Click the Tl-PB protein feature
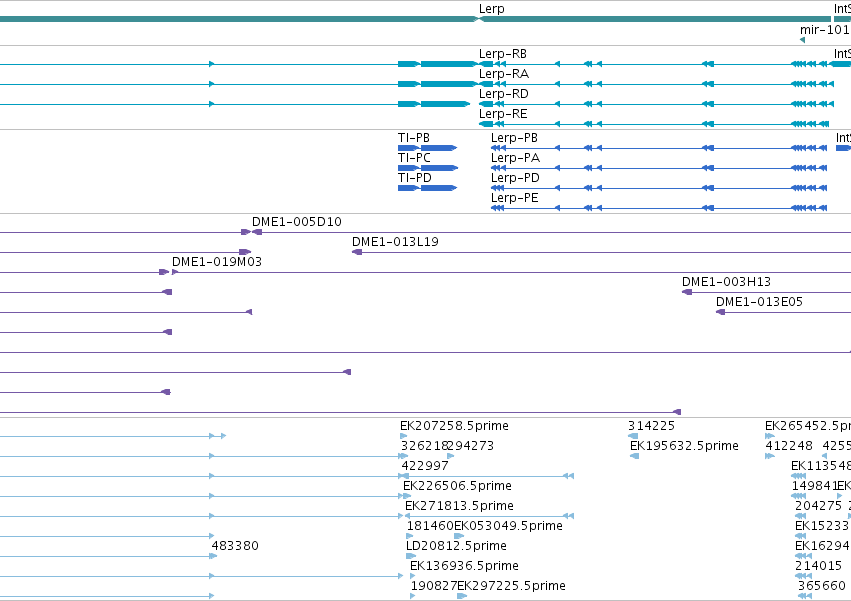Image resolution: width=851 pixels, height=601 pixels. pyautogui.click(x=428, y=148)
